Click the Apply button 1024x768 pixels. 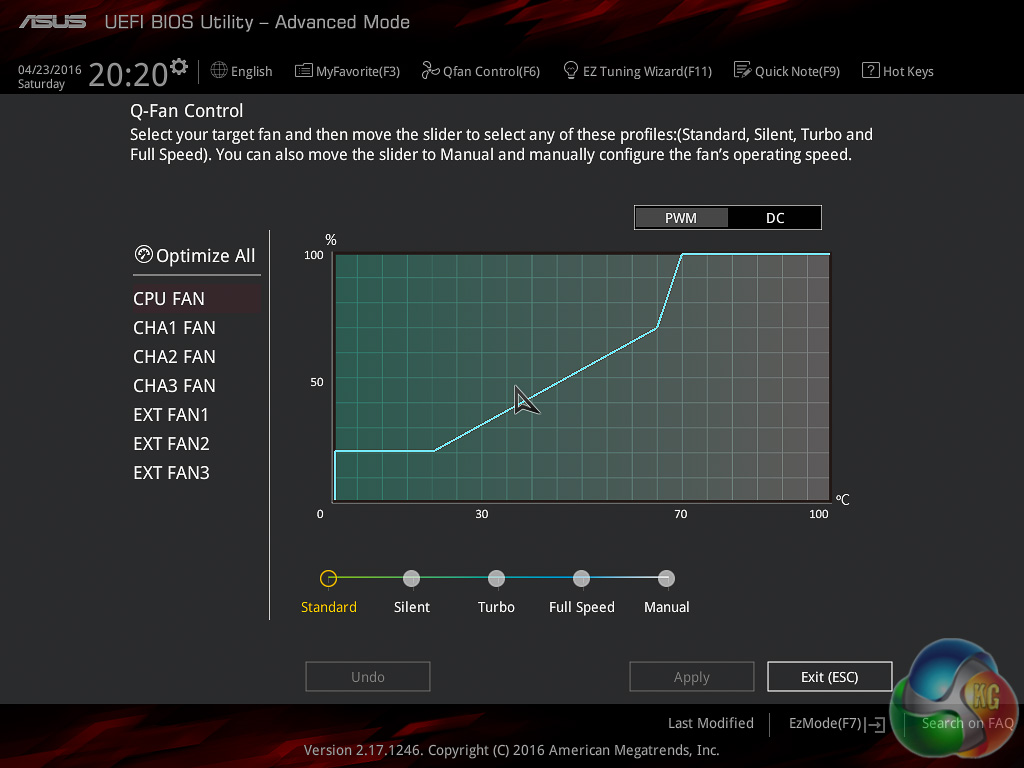[692, 677]
